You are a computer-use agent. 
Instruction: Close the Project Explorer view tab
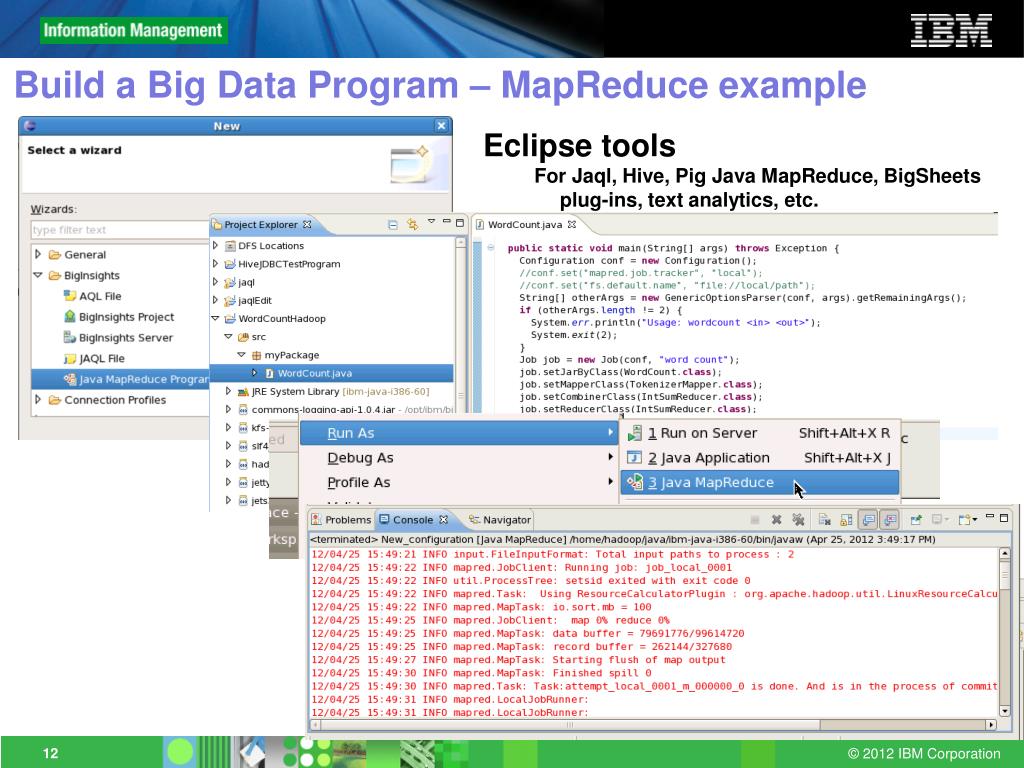coord(307,225)
